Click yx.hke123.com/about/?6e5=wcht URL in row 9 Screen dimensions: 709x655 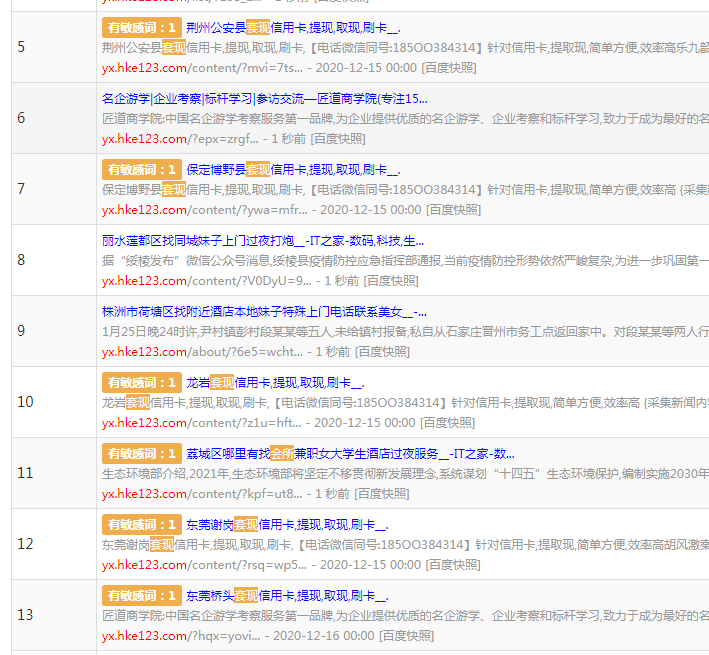point(202,352)
